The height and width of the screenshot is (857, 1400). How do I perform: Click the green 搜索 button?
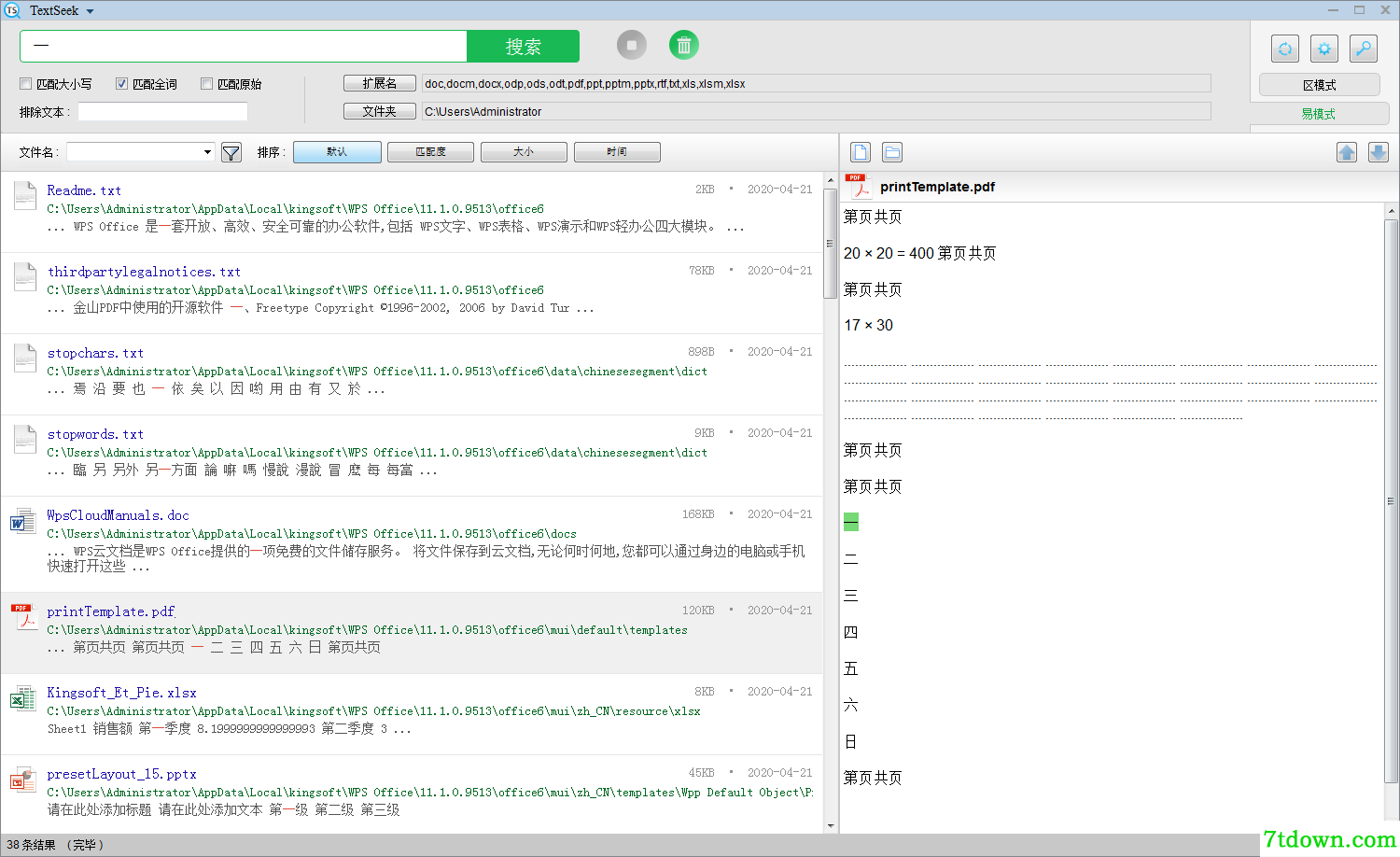coord(523,47)
